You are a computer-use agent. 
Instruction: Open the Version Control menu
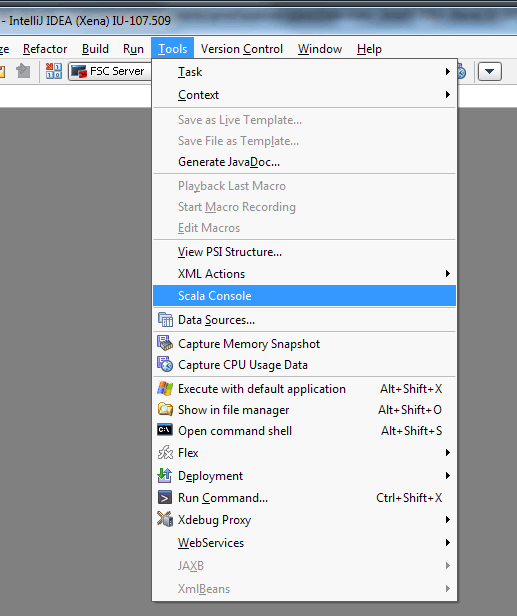(242, 49)
